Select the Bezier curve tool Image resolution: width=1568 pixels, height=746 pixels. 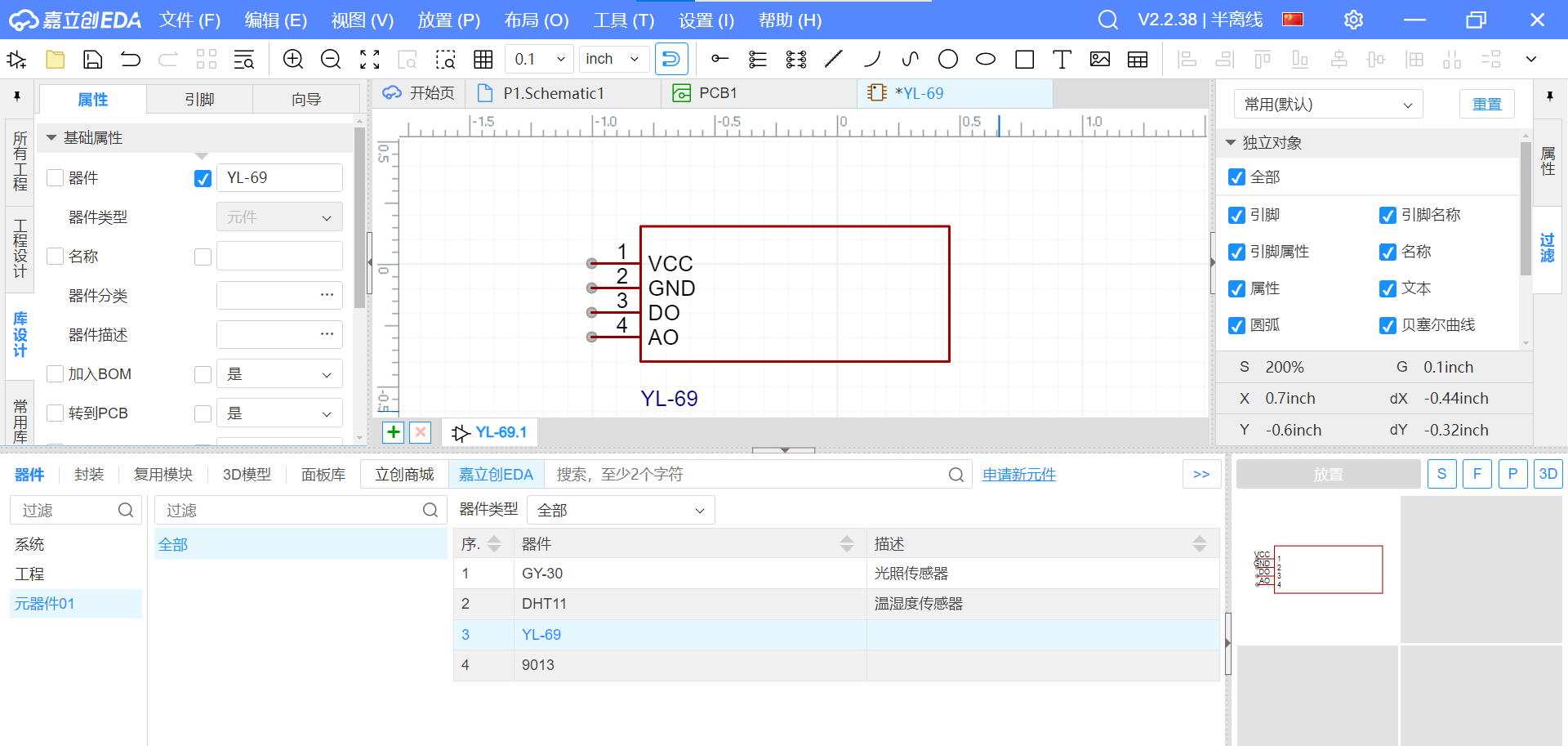tap(911, 59)
